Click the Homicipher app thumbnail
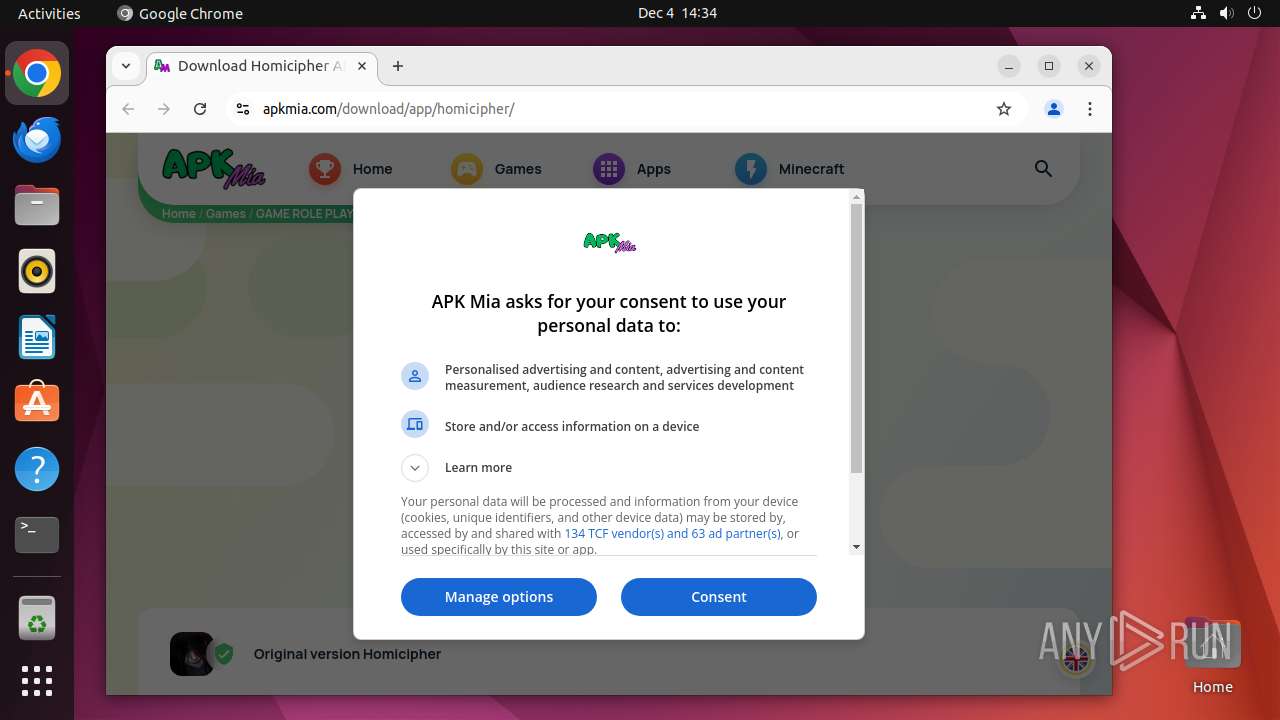This screenshot has height=720, width=1280. click(192, 654)
